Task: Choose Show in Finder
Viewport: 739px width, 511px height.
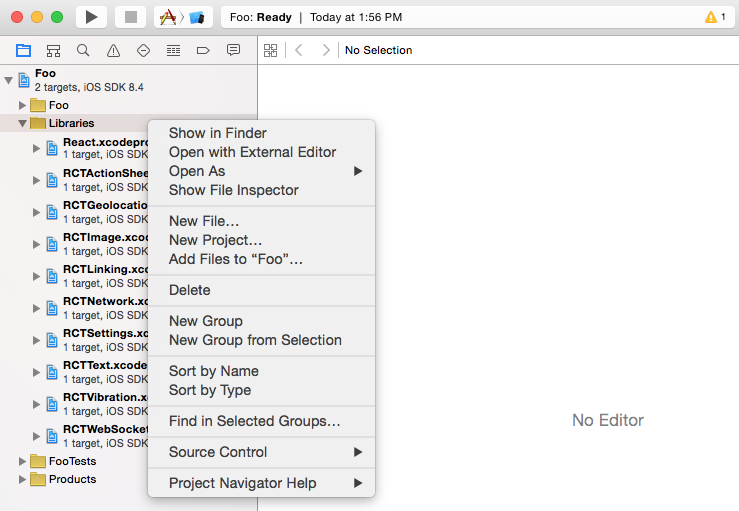Action: point(262,133)
